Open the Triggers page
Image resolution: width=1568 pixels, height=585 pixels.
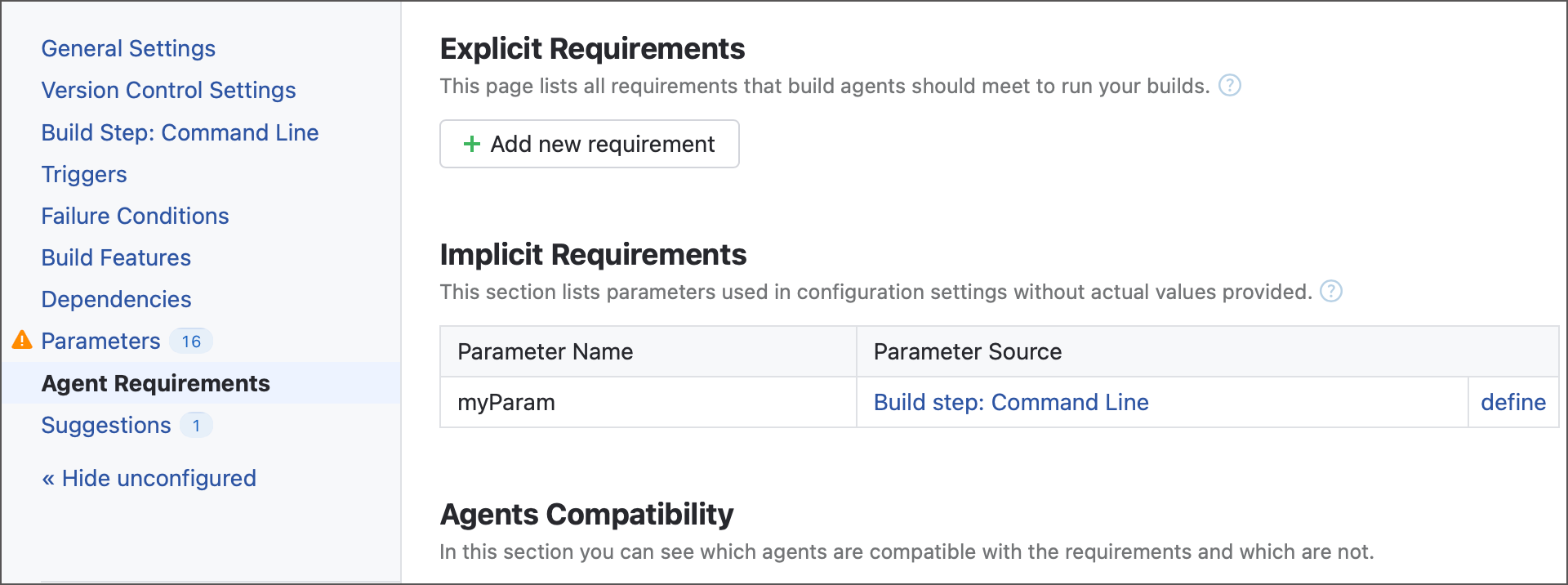[x=84, y=174]
